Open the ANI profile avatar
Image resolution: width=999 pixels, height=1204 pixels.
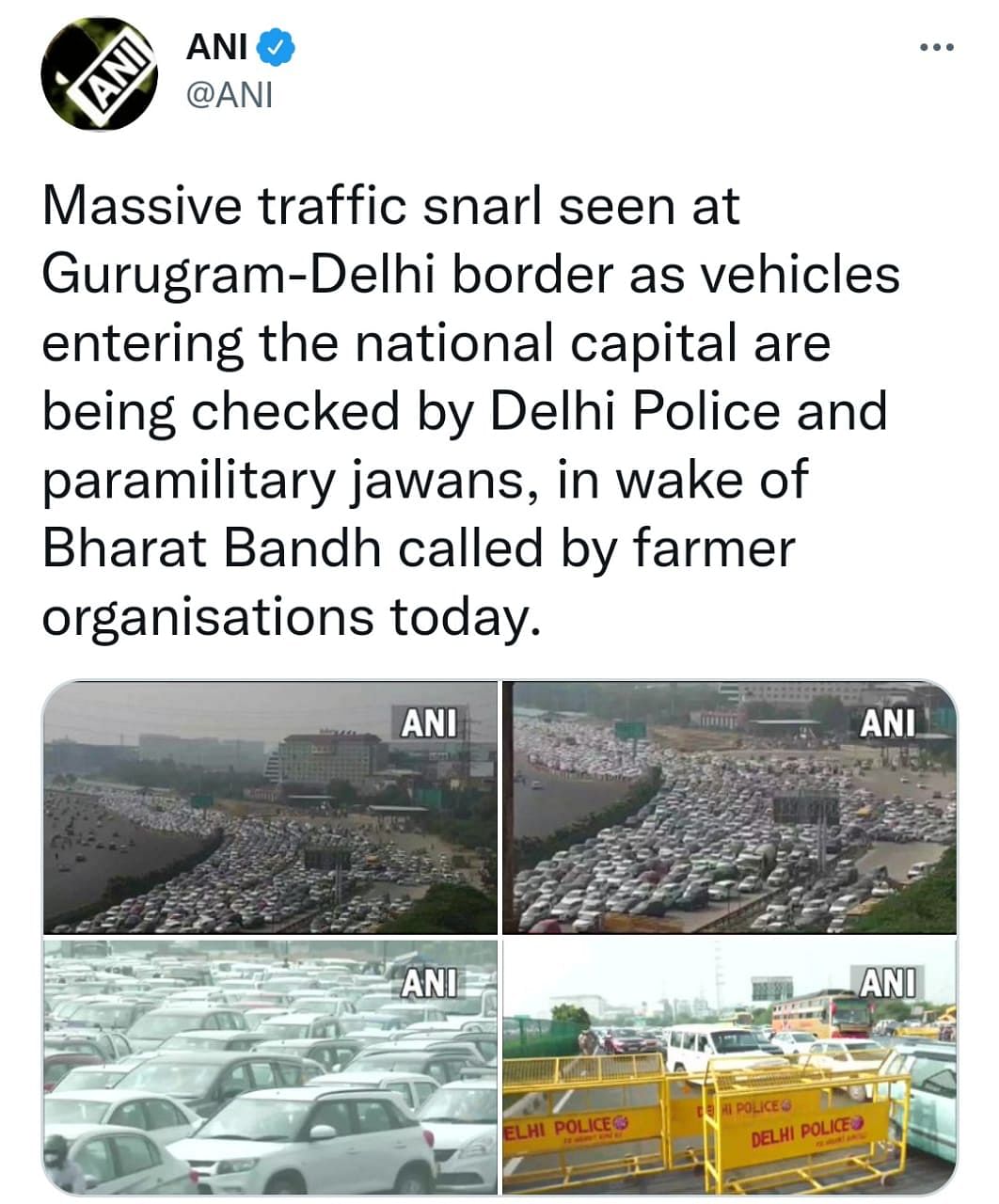(x=99, y=73)
